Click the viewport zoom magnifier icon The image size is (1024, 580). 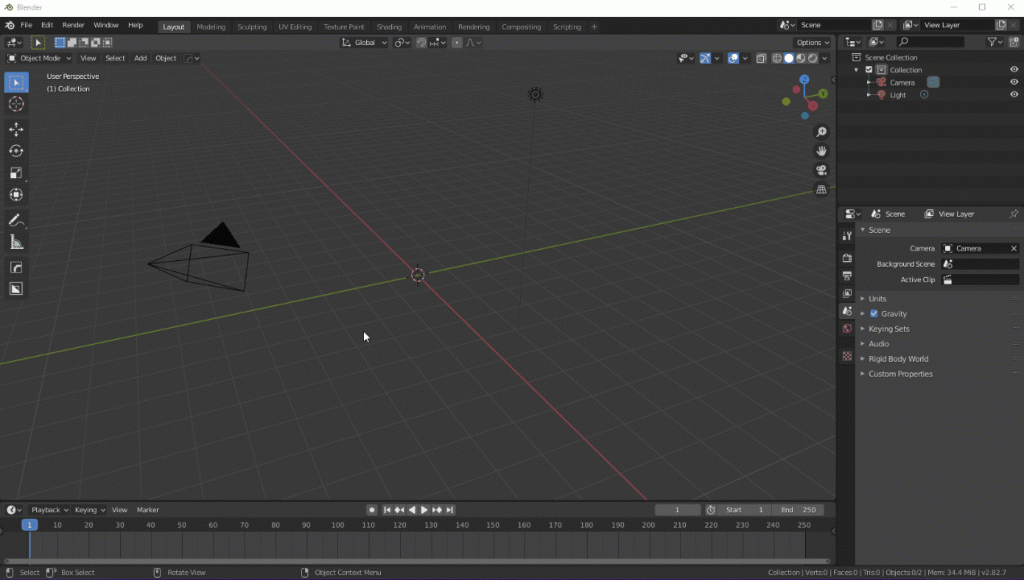[x=822, y=132]
